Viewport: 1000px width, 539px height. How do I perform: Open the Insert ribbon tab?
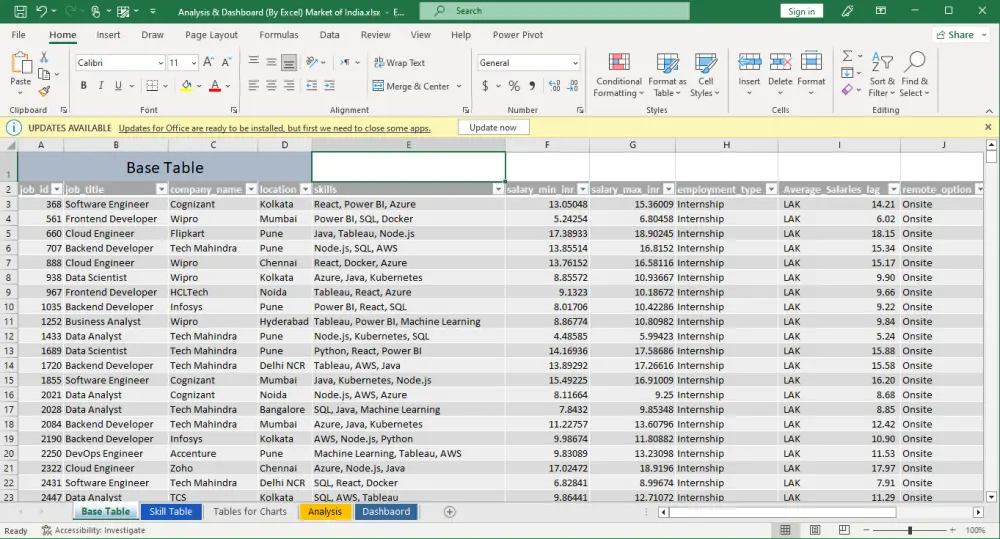108,35
